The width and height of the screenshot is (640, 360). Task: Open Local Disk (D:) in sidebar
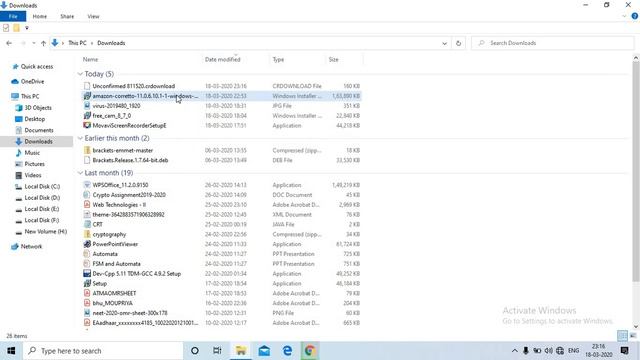pos(42,198)
